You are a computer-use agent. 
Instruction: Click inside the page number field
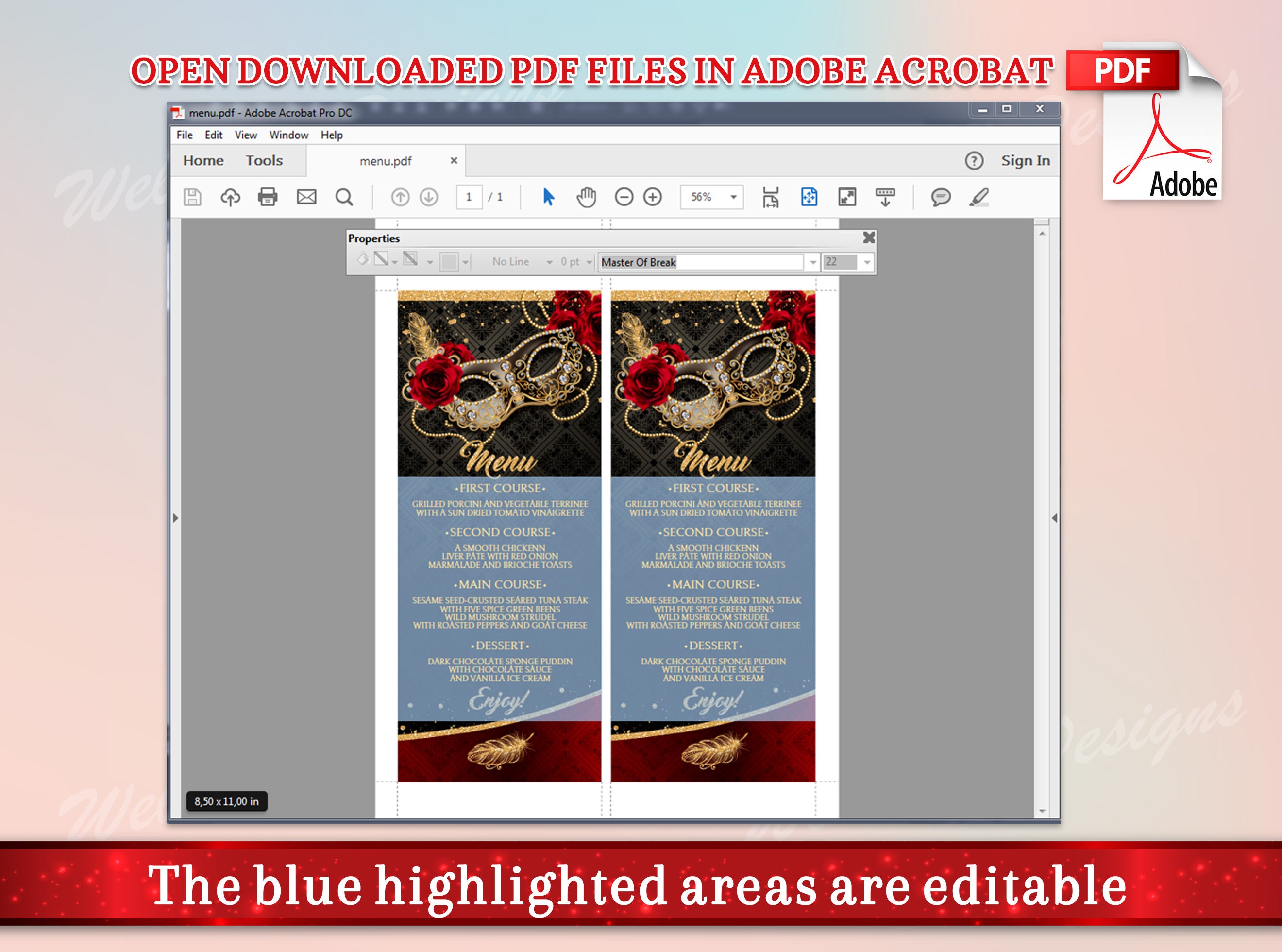[470, 197]
